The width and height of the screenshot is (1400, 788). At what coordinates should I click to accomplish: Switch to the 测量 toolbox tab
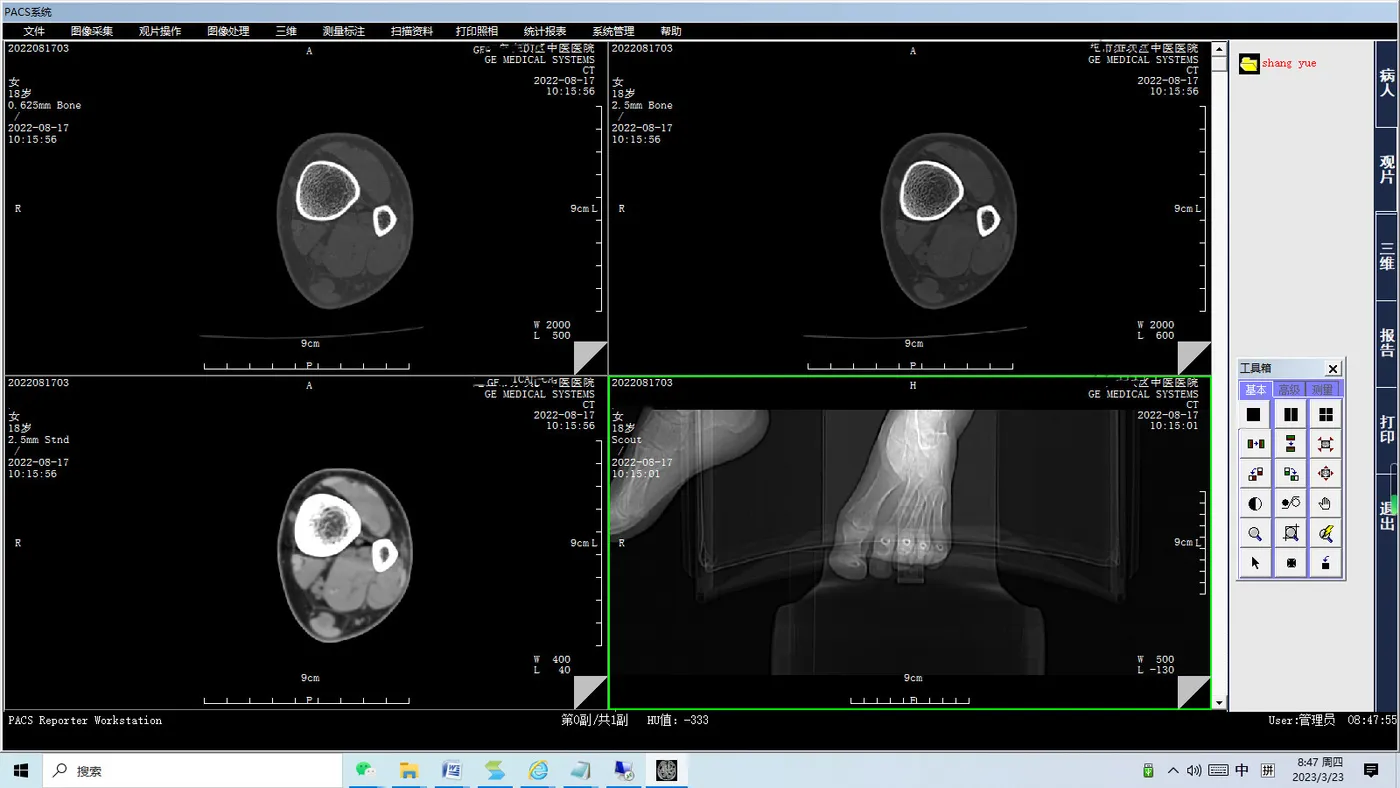(x=1323, y=390)
